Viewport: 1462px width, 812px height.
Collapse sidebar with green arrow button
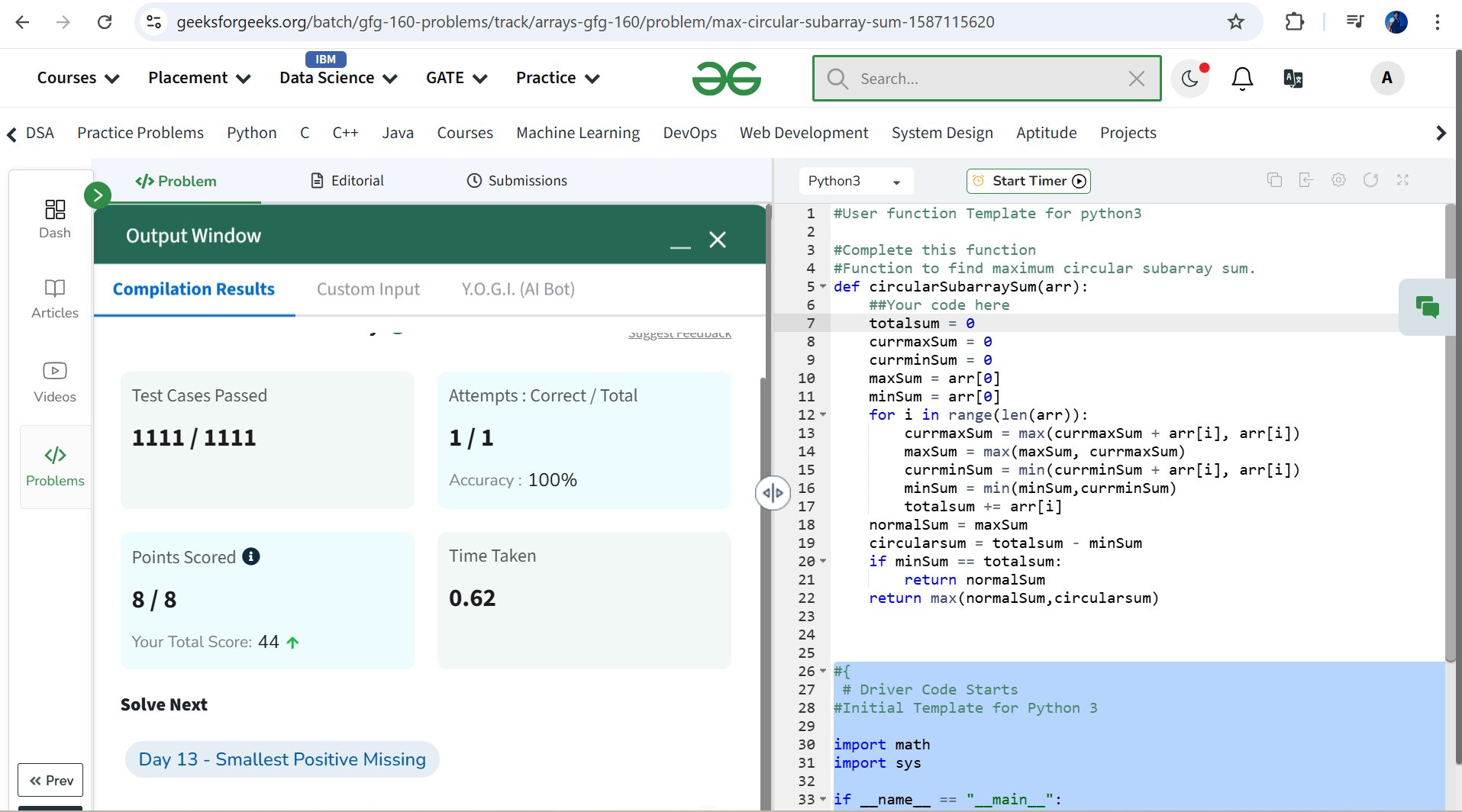(x=98, y=195)
